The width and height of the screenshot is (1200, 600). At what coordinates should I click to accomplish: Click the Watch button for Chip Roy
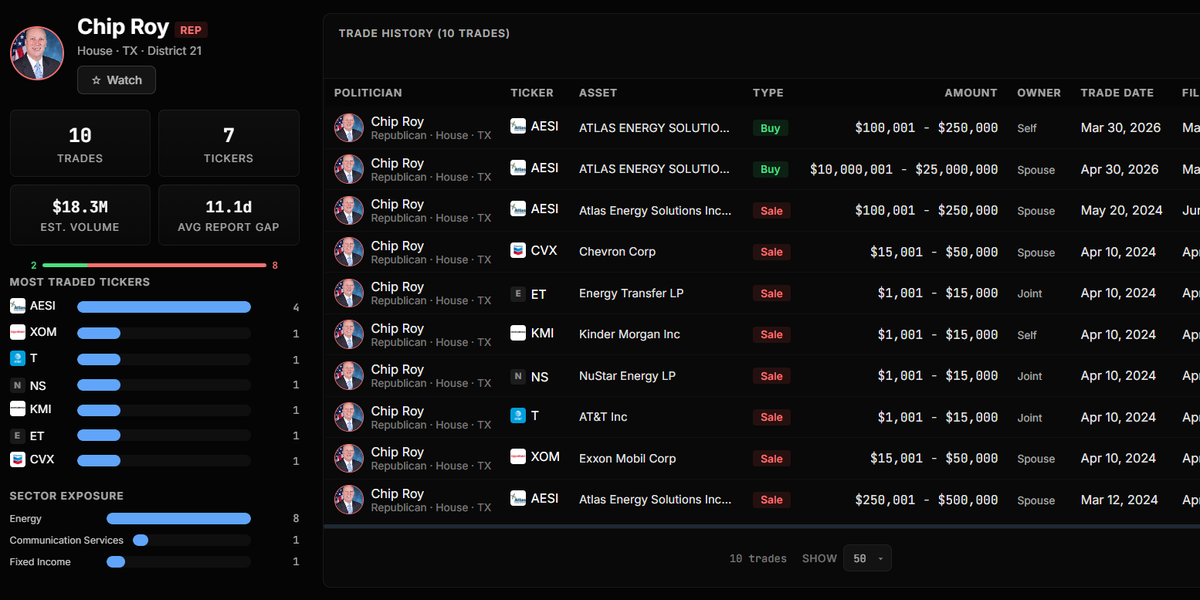coord(116,80)
